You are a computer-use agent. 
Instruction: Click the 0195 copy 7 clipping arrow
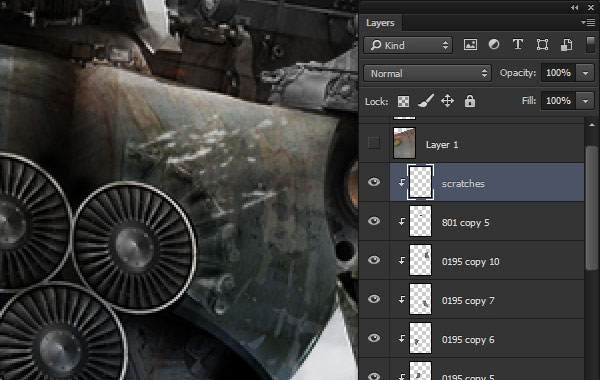pos(401,300)
